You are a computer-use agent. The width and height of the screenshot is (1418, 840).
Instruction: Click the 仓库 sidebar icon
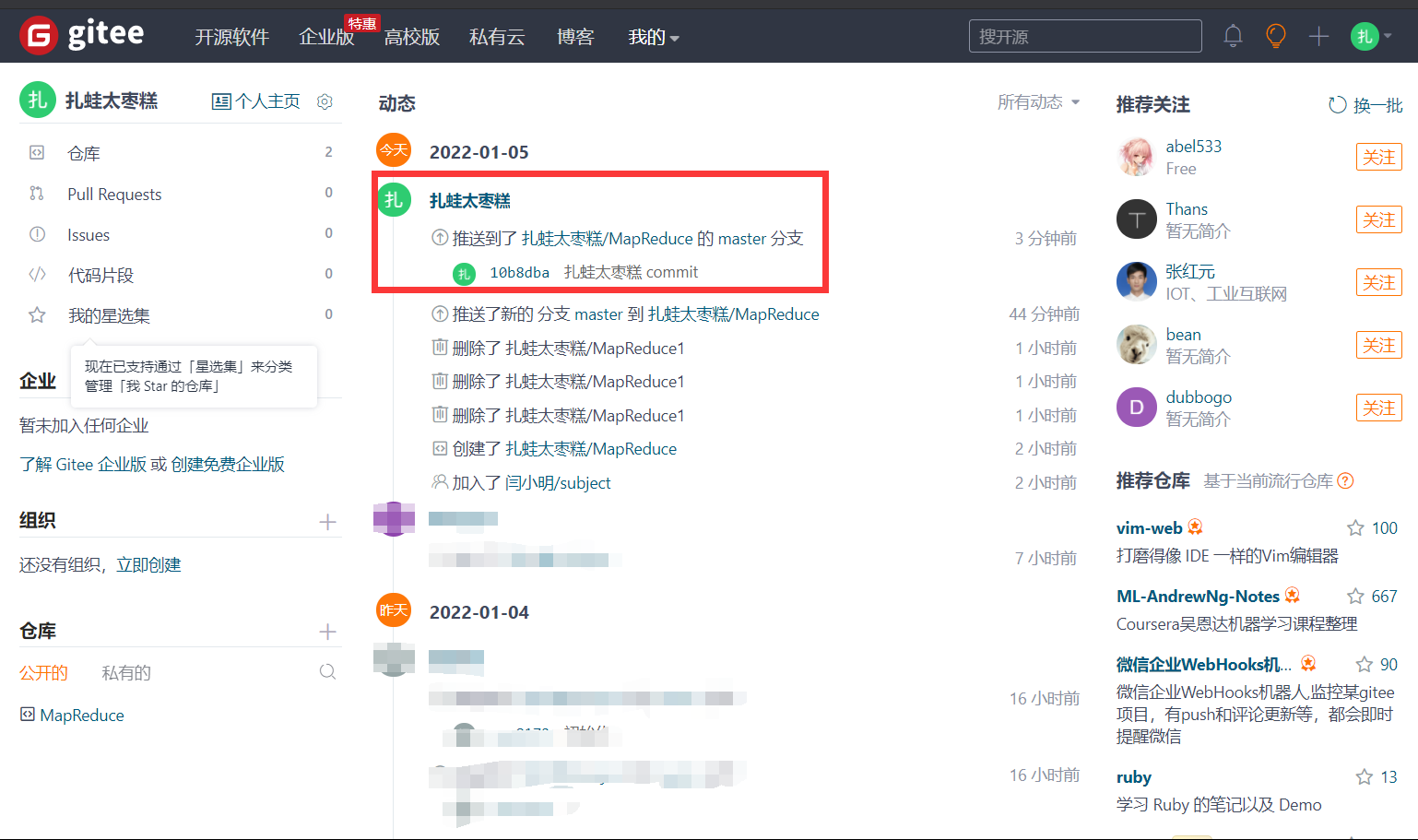click(x=37, y=152)
